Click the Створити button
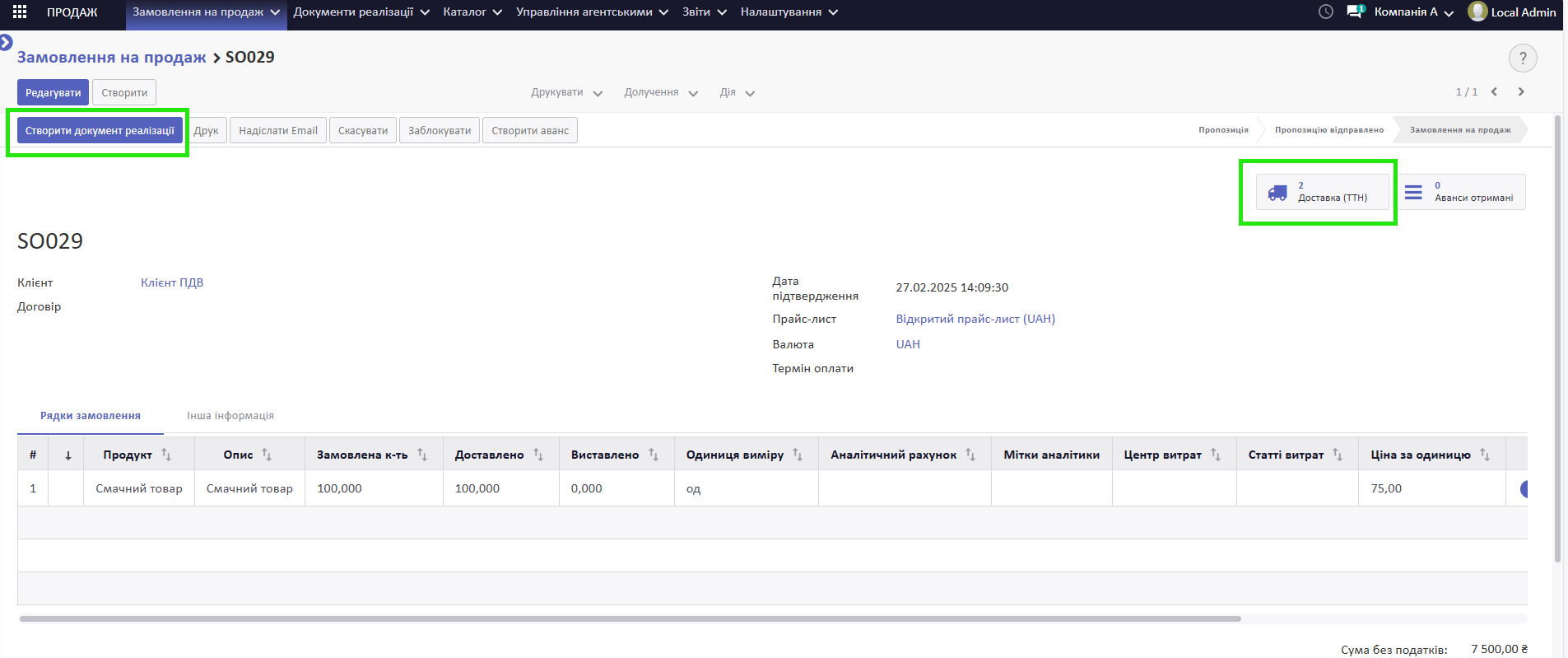1568x658 pixels. click(x=124, y=92)
